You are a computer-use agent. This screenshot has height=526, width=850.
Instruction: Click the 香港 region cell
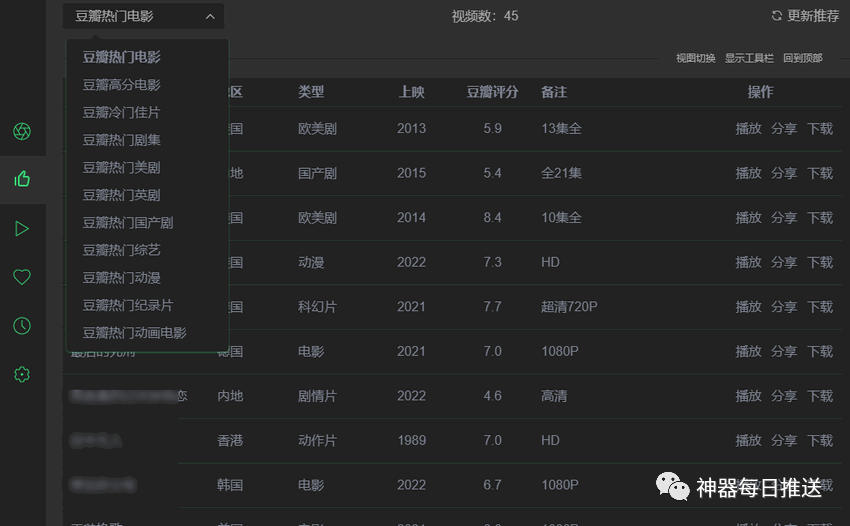(x=230, y=440)
